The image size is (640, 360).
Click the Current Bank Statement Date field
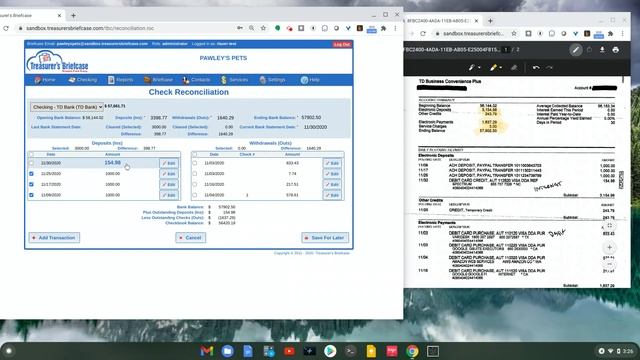point(316,127)
